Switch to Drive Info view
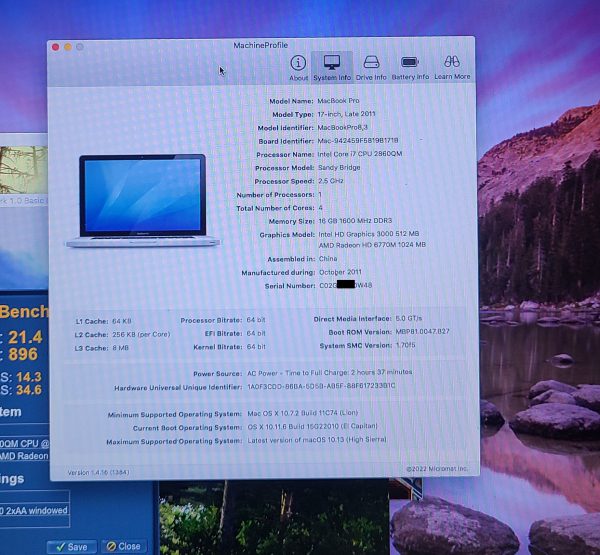The width and height of the screenshot is (600, 555). (371, 66)
